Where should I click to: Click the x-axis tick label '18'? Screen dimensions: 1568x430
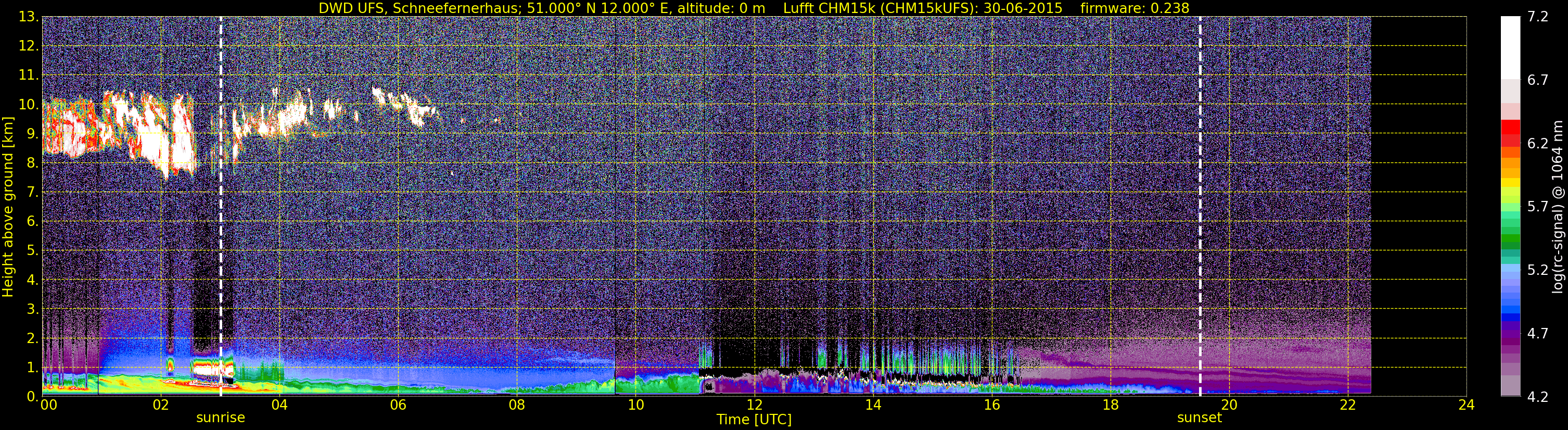point(1110,405)
